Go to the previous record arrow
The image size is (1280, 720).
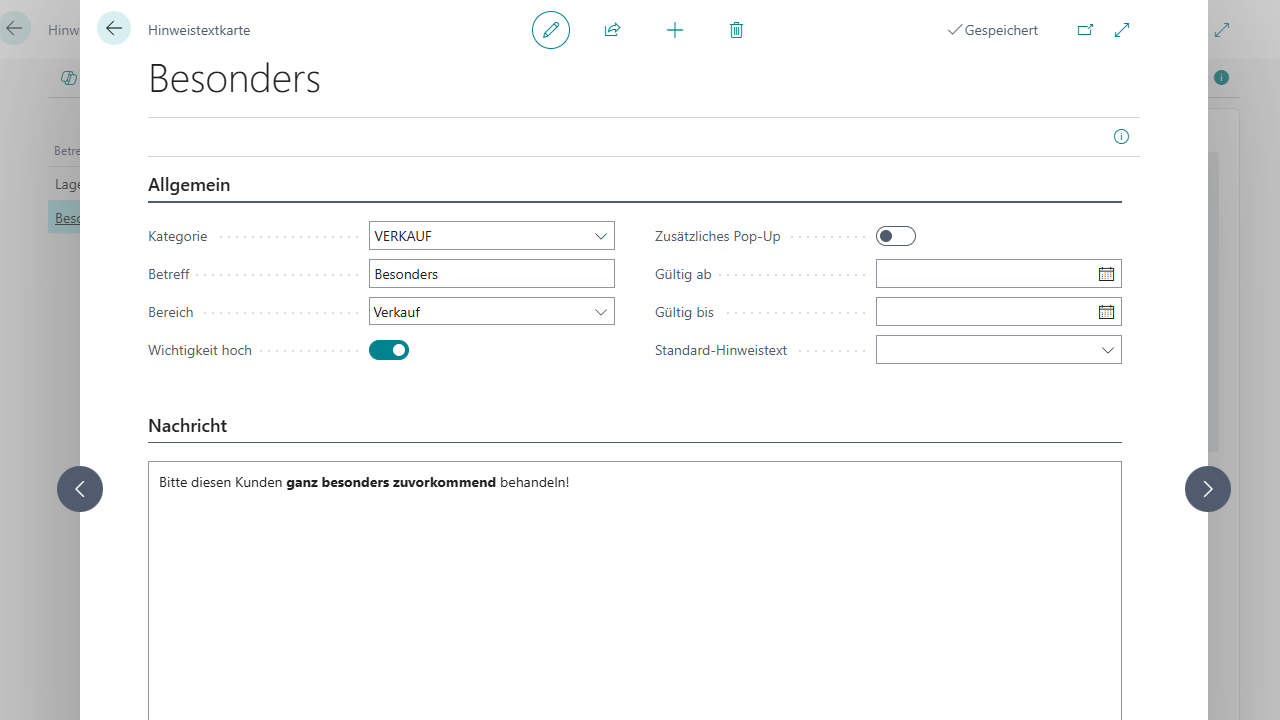tap(80, 489)
